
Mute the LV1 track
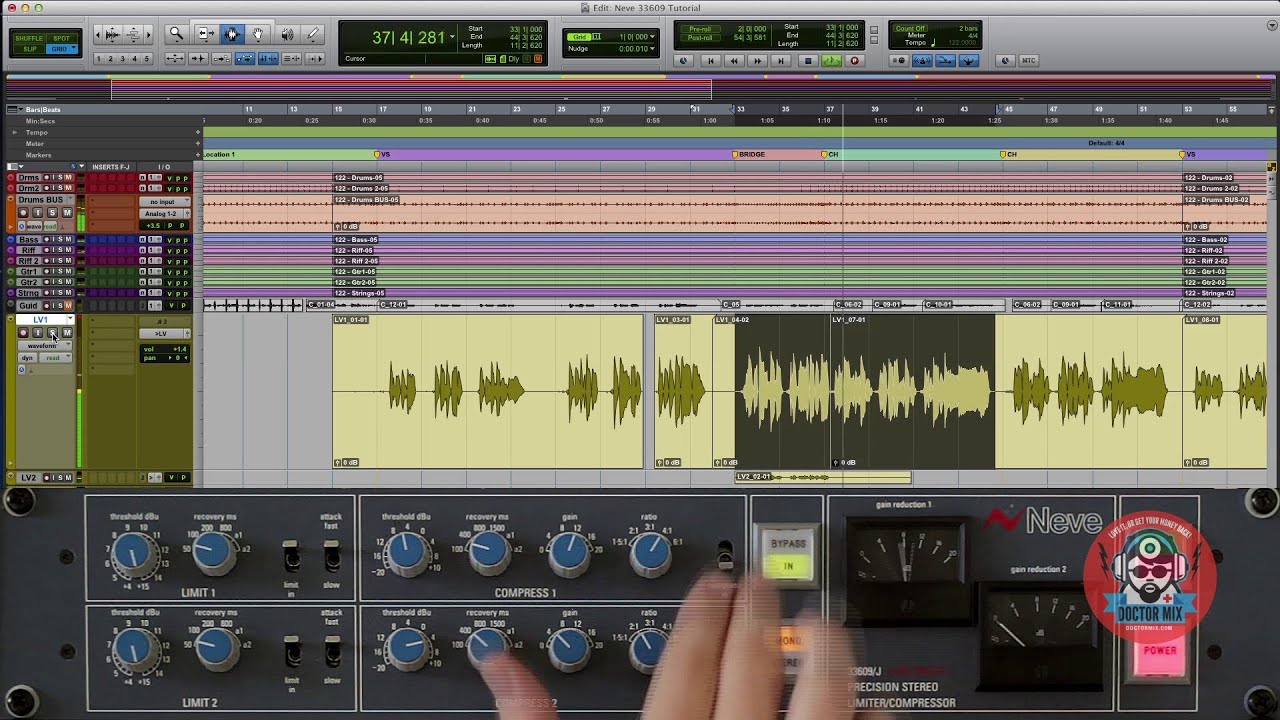[67, 333]
